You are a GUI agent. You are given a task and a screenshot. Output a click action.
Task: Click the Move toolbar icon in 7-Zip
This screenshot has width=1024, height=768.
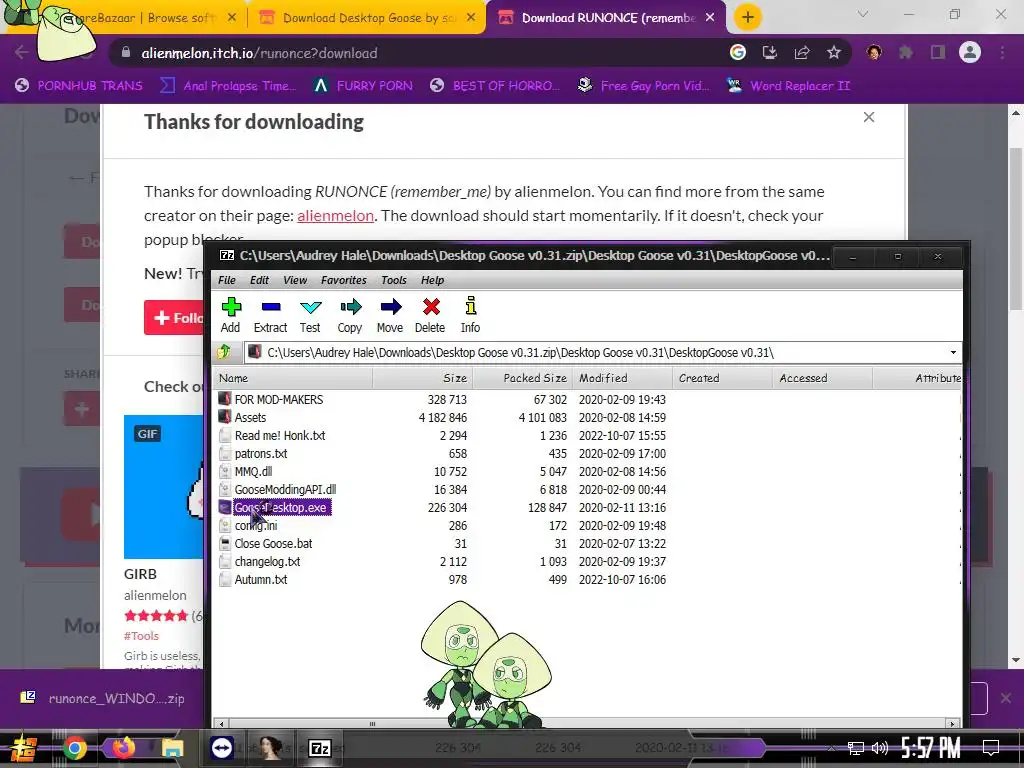pos(390,315)
